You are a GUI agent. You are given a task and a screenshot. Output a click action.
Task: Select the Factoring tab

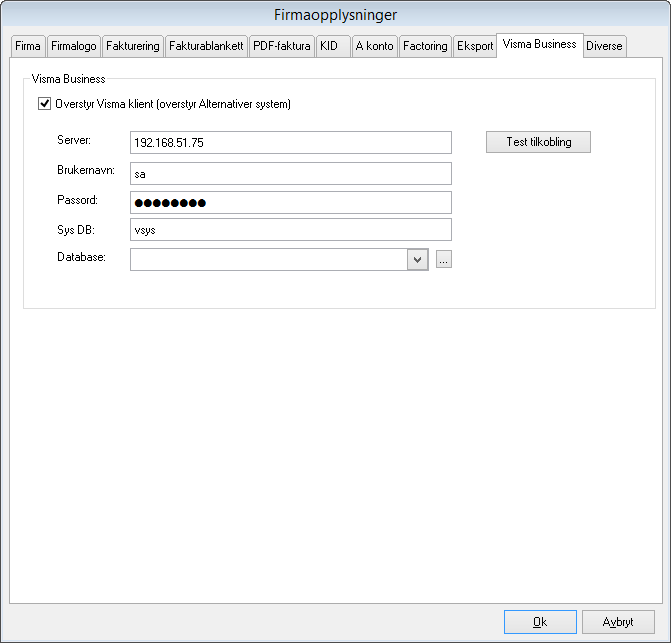pyautogui.click(x=425, y=46)
